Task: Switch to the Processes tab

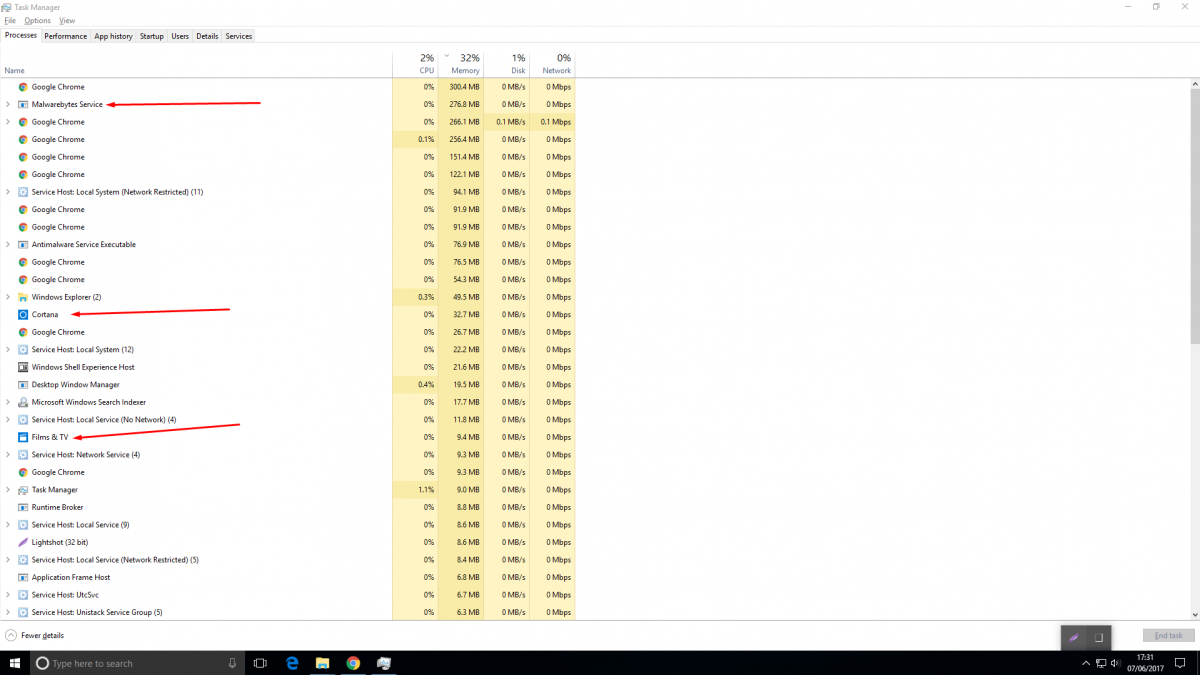Action: click(x=21, y=36)
